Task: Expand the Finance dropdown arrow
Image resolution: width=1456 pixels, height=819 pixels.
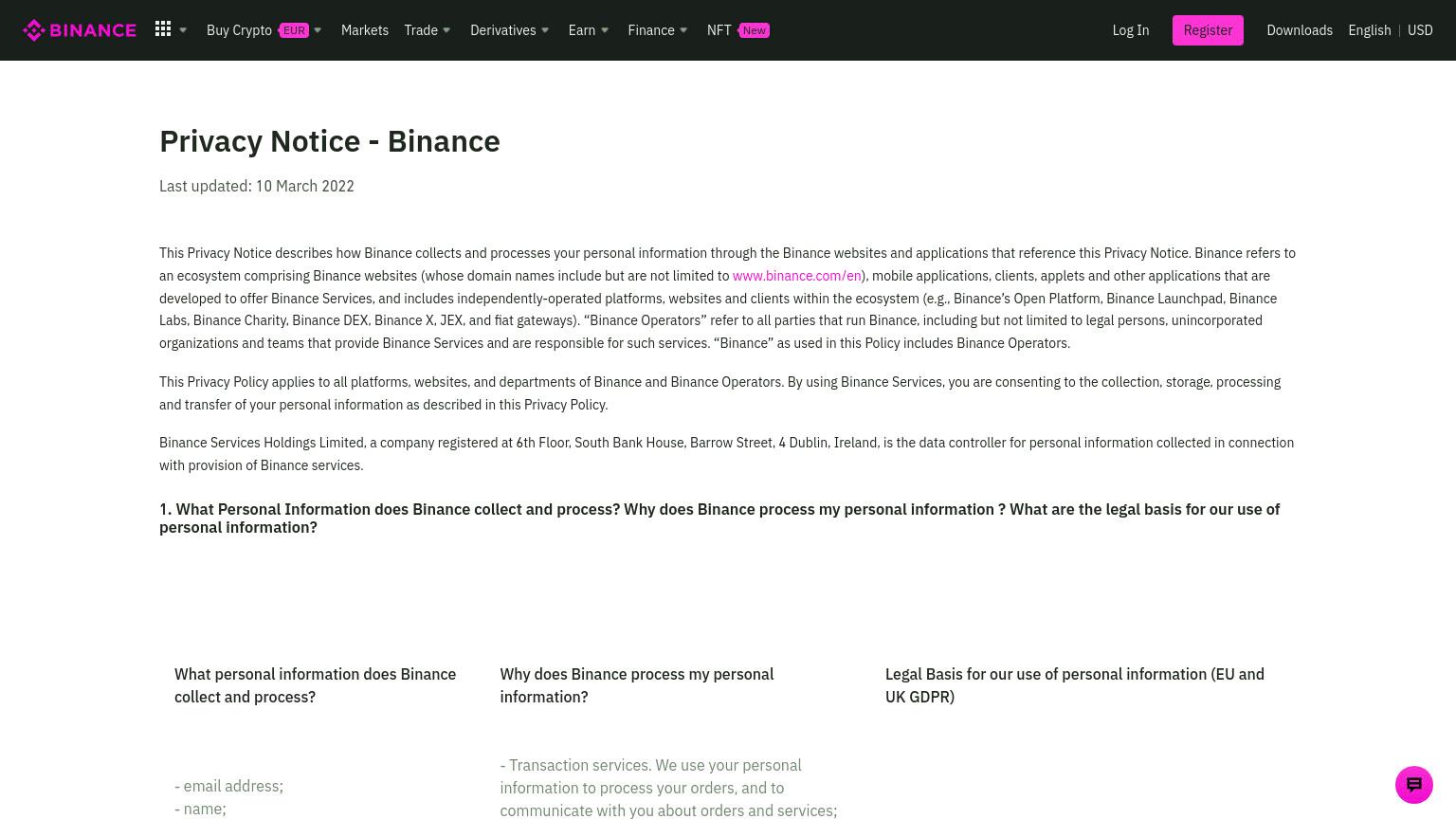Action: [683, 30]
